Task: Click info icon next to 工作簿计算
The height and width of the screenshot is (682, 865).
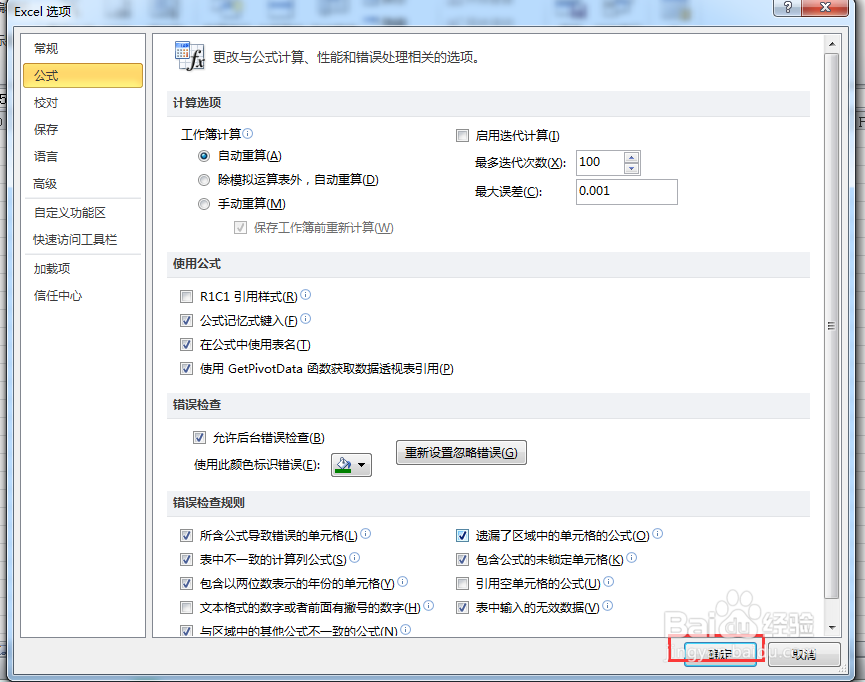Action: click(x=248, y=133)
